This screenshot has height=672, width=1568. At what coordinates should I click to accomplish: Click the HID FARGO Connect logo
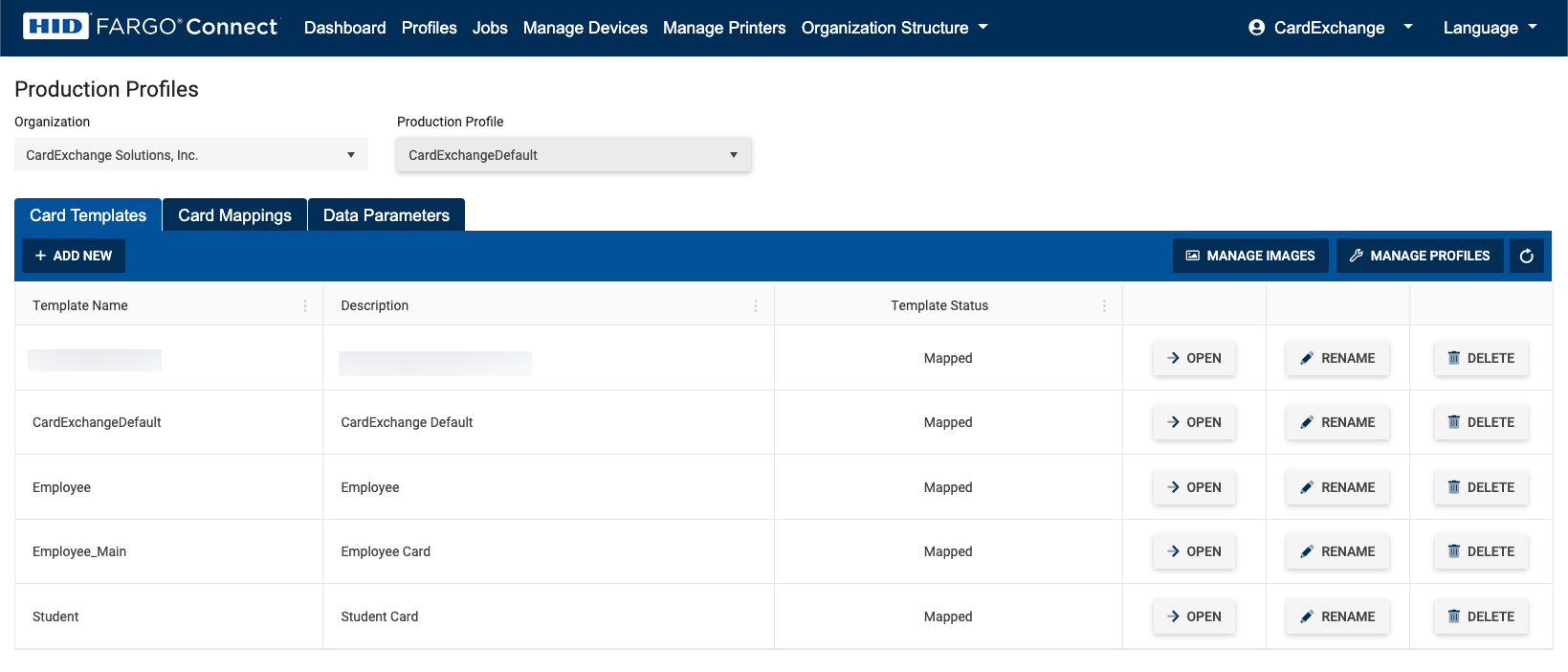150,27
